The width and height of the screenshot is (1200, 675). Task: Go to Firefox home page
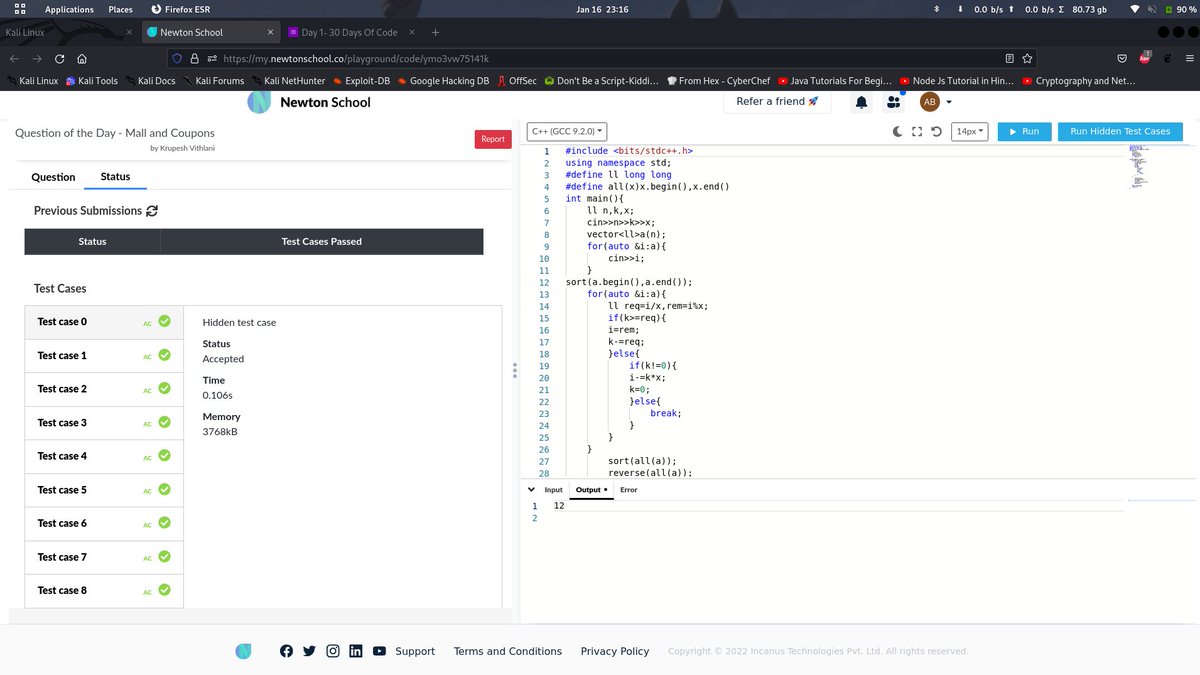click(81, 58)
